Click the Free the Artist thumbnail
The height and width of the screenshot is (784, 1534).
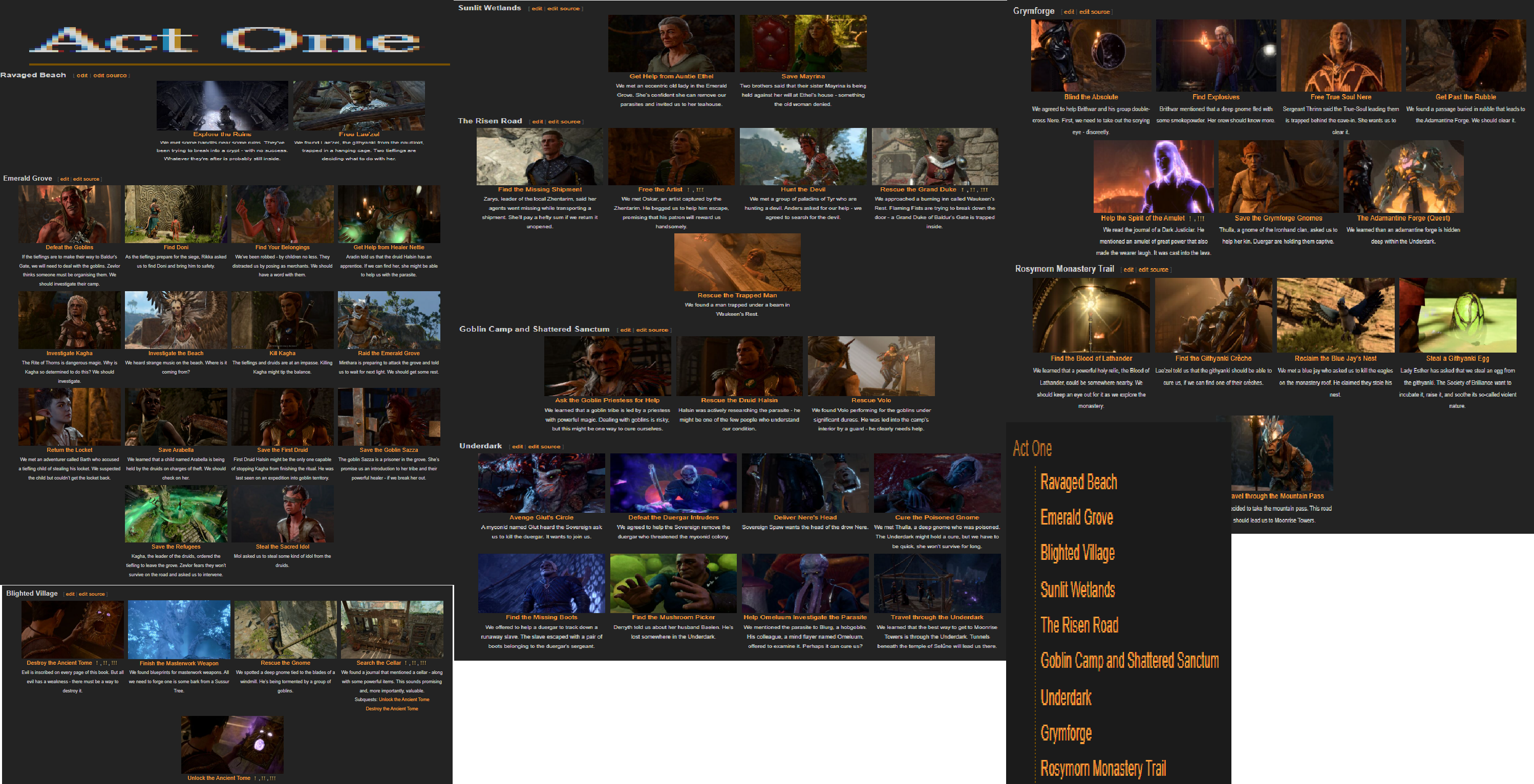coord(671,157)
